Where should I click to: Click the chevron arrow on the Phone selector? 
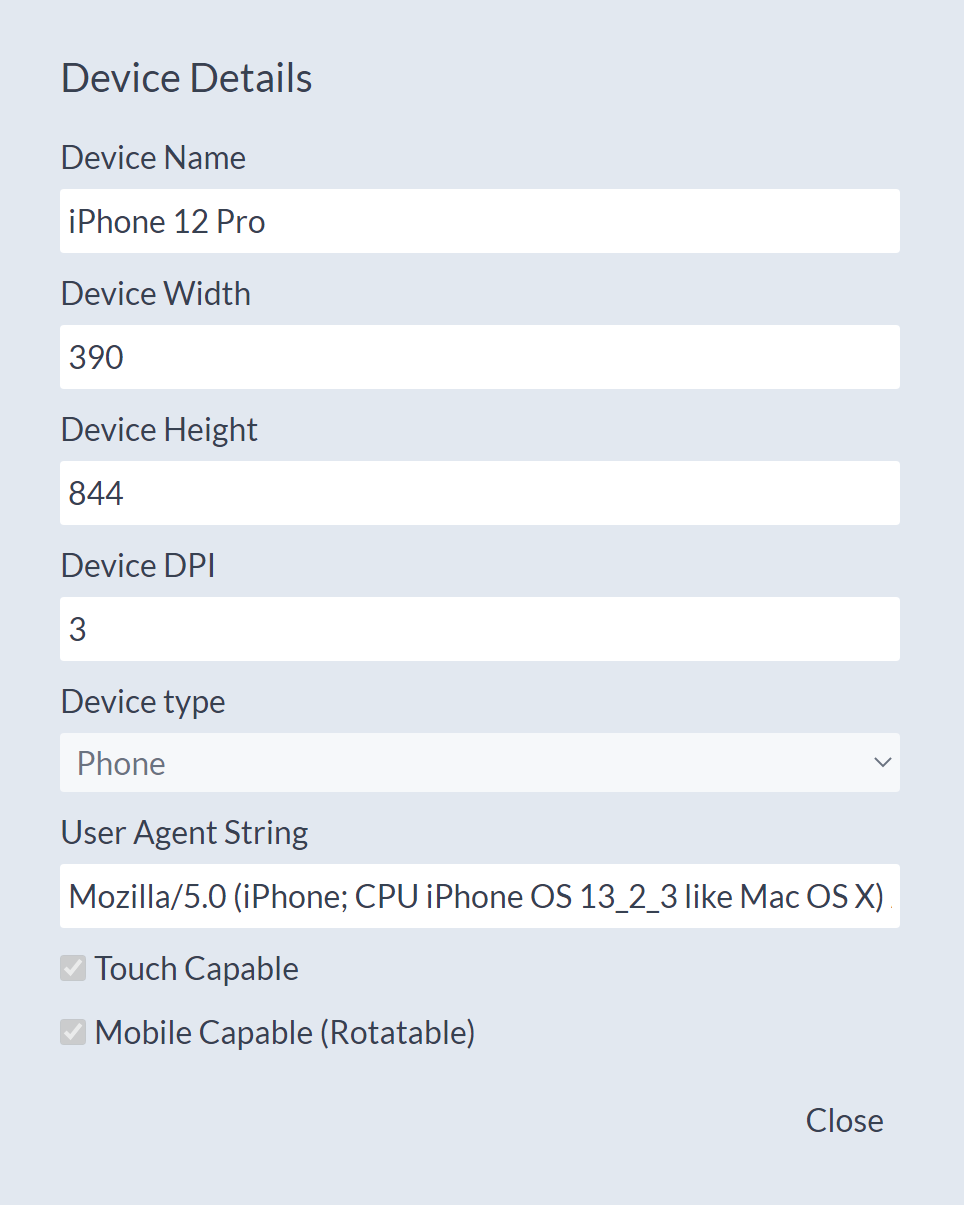tap(882, 763)
